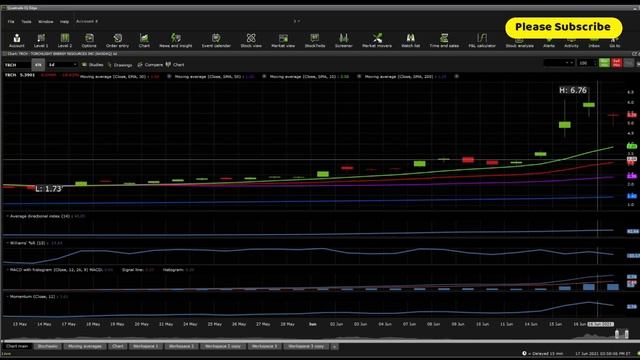
Task: Add a new workspace tab with the plus button
Action: tap(334, 347)
